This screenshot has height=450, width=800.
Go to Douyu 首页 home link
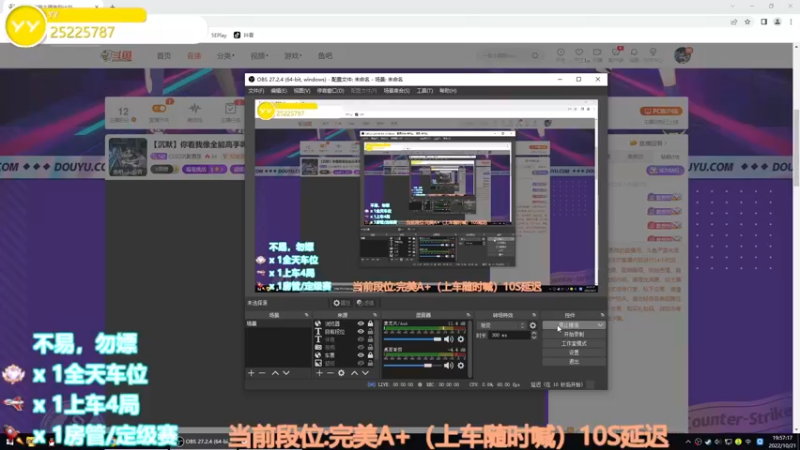[164, 56]
